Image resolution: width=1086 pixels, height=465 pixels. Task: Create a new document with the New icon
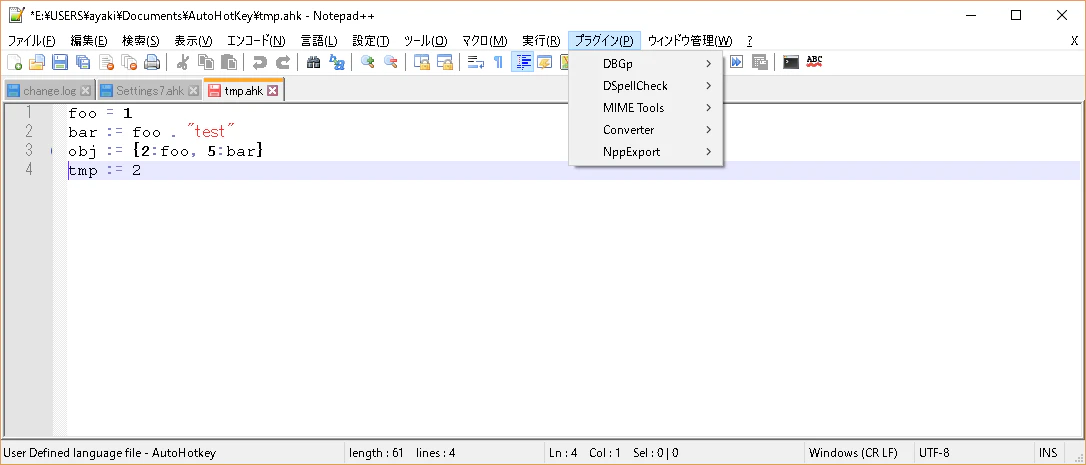tap(14, 62)
